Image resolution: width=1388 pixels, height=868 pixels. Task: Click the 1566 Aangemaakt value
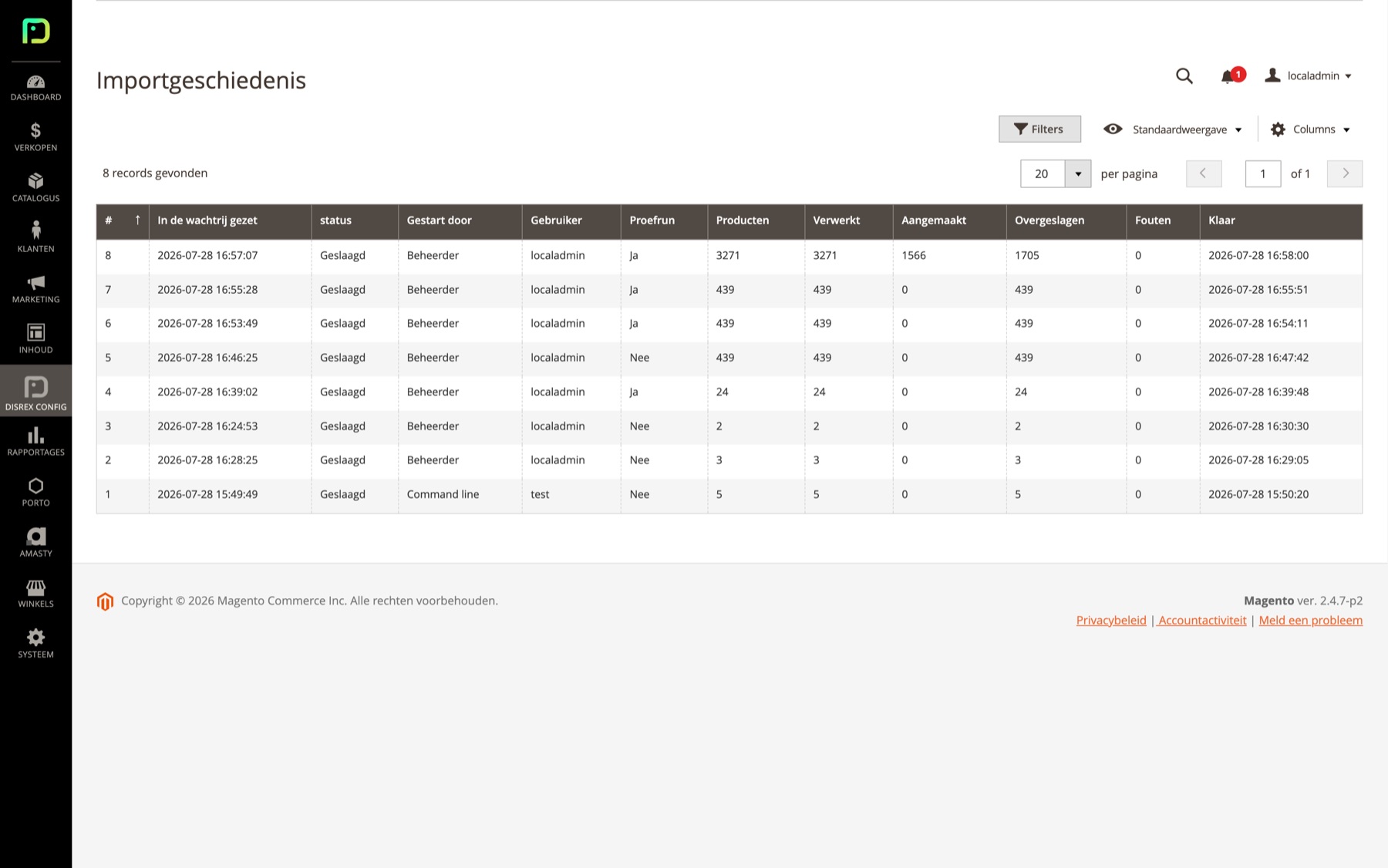(x=914, y=255)
